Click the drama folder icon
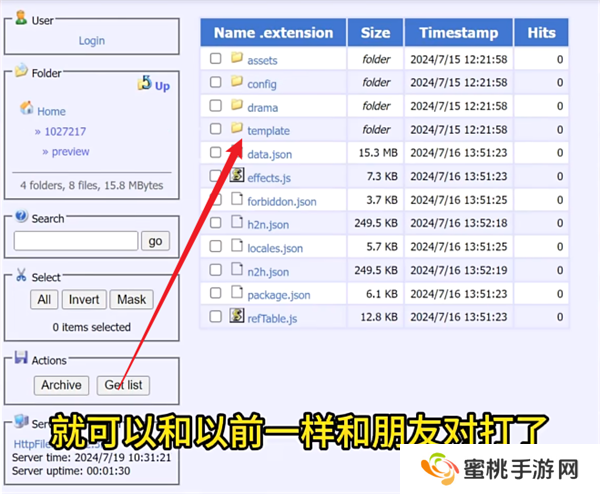This screenshot has width=600, height=494. point(237,106)
